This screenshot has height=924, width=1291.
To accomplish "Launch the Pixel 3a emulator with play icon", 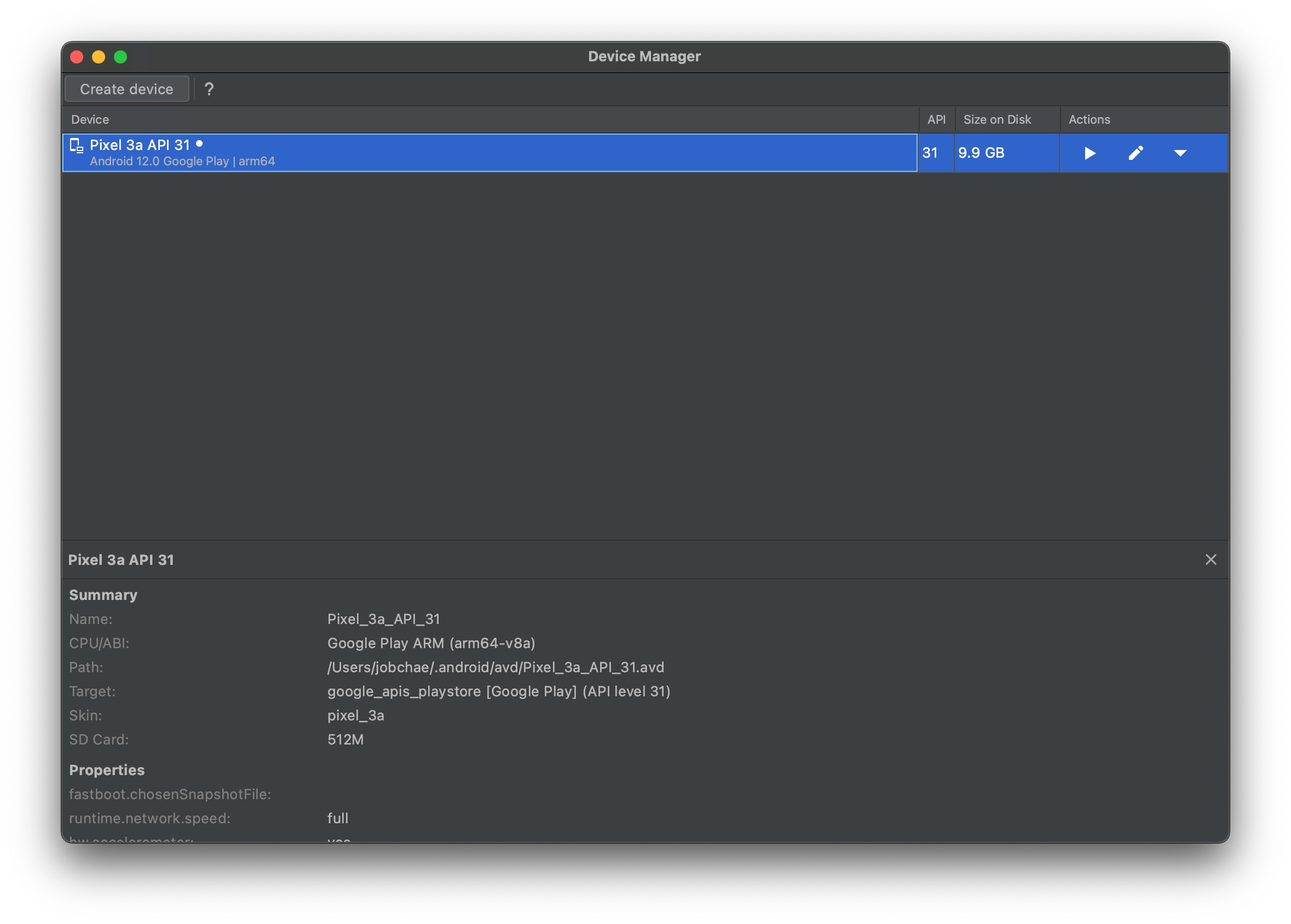I will (1090, 153).
